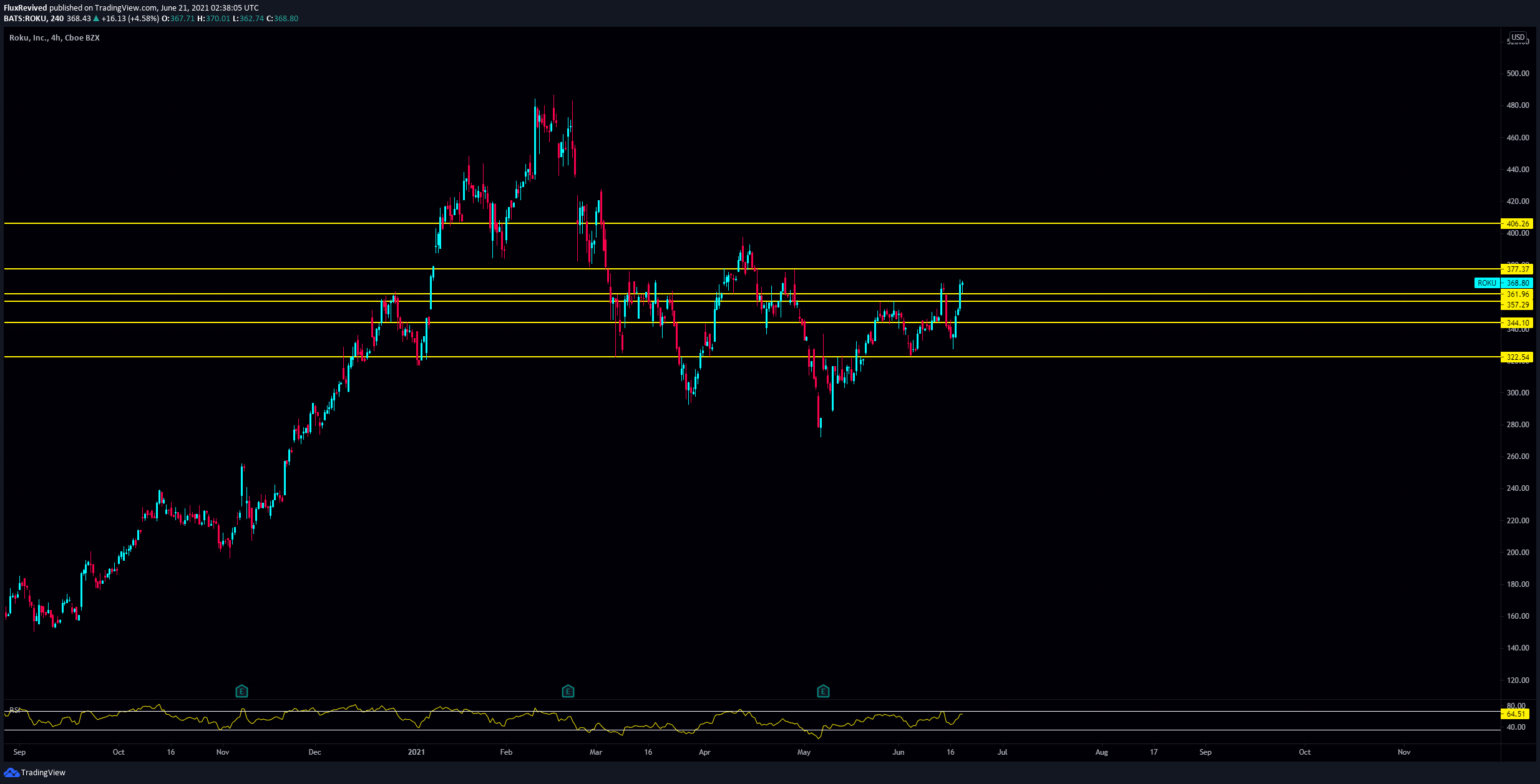
Task: Select the 377.37 horizontal line label
Action: 1517,269
